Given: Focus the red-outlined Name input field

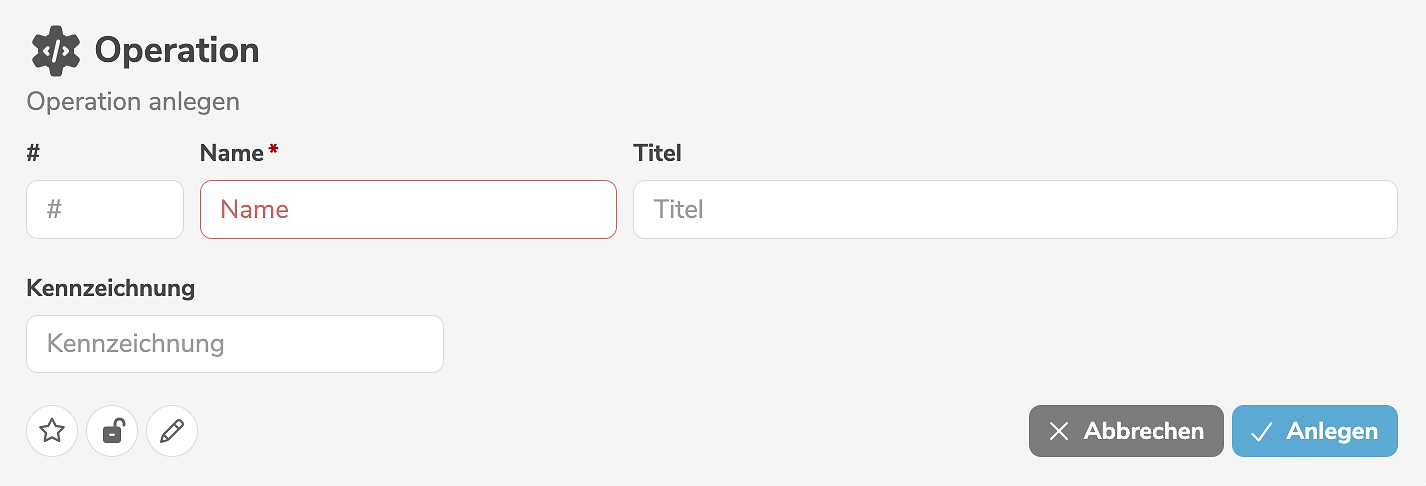Looking at the screenshot, I should click(408, 209).
